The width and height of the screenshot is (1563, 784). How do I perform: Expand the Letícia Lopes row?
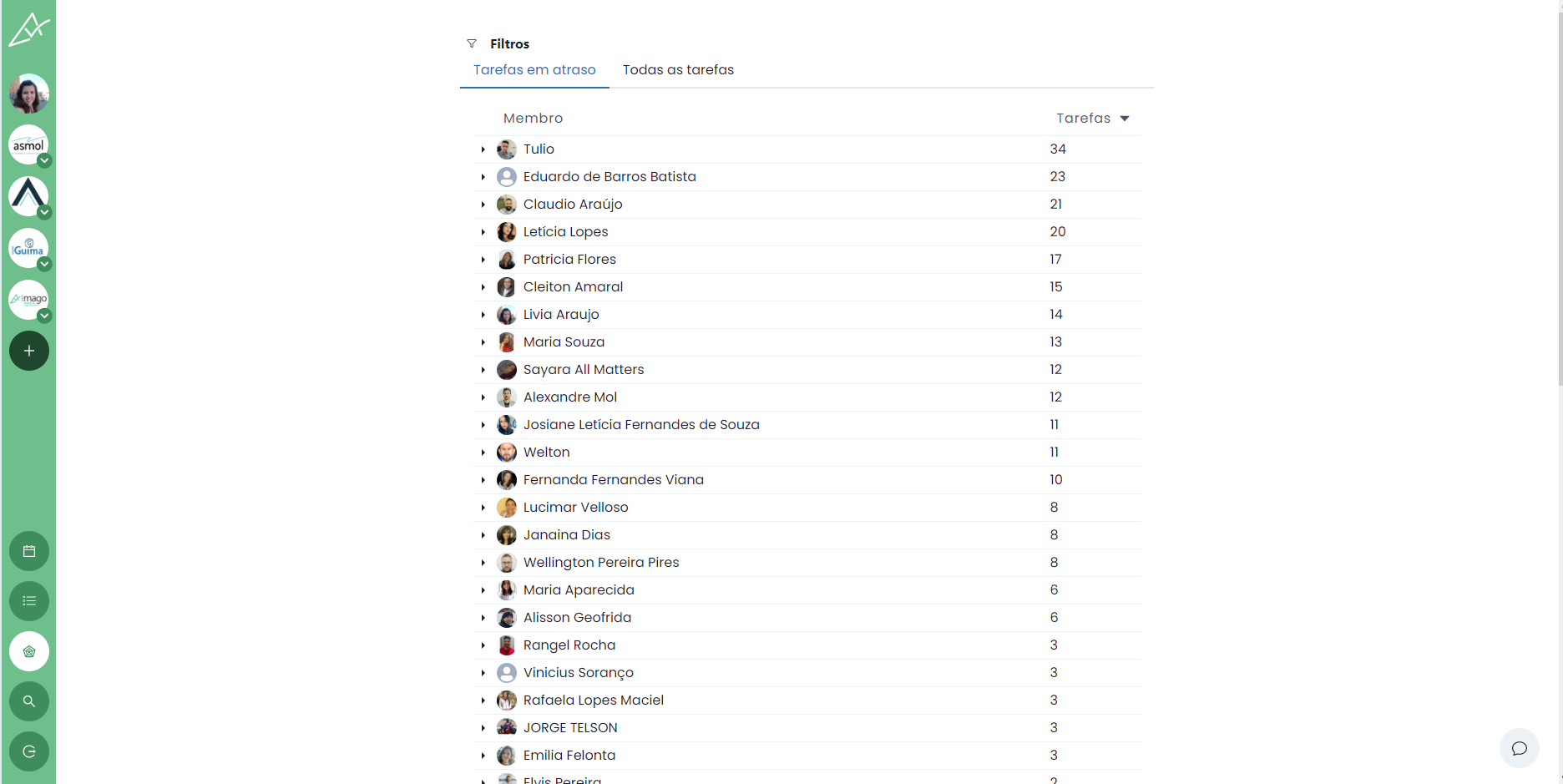click(x=483, y=232)
